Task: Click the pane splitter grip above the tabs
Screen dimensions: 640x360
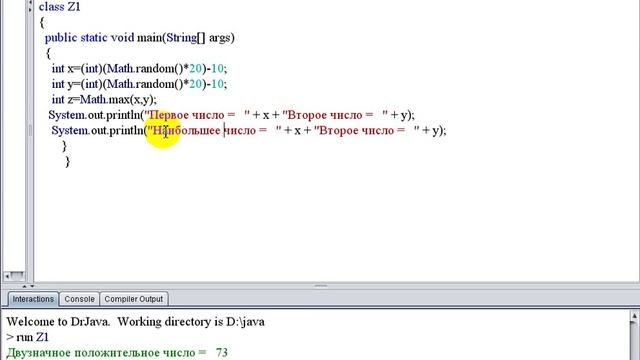Action: coord(321,286)
